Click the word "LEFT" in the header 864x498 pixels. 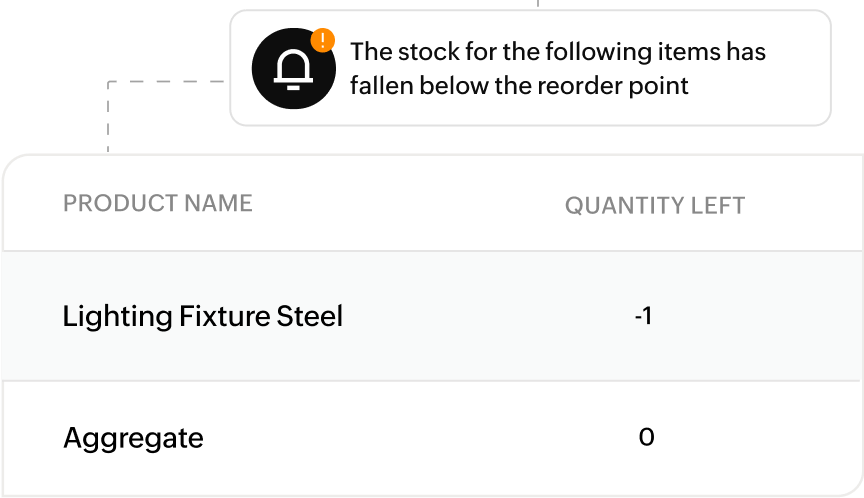[717, 206]
